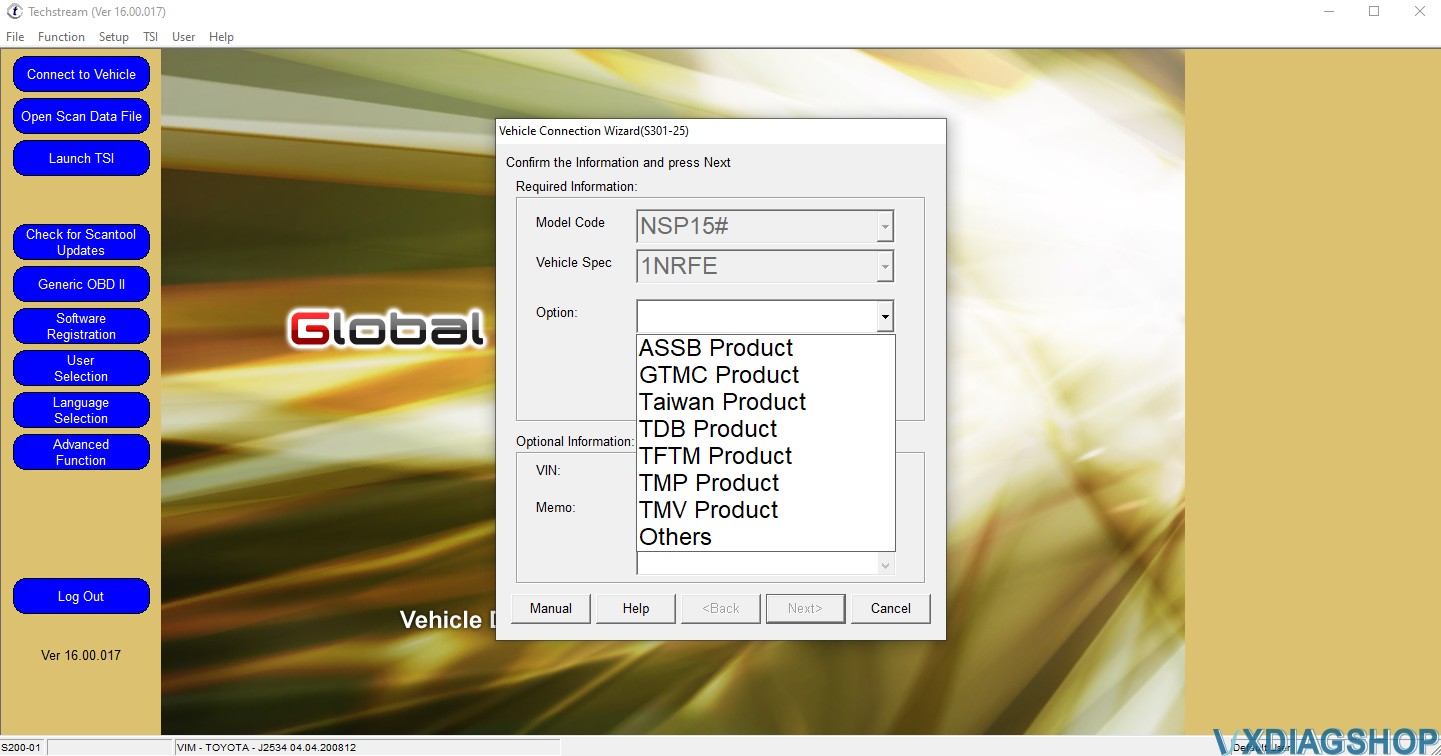This screenshot has width=1441, height=756.
Task: Open Language Selection
Action: 81,410
